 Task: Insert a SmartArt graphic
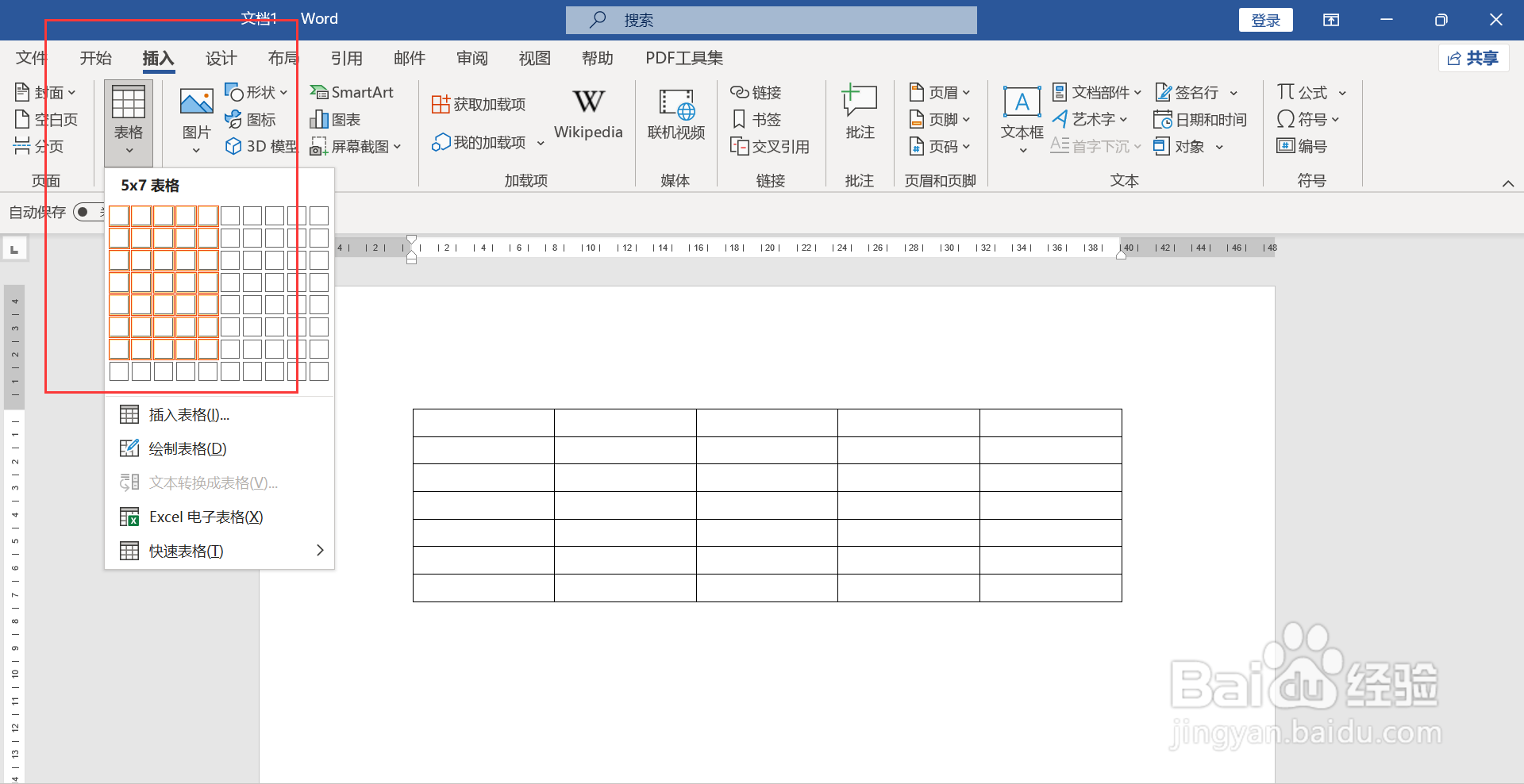[x=352, y=92]
